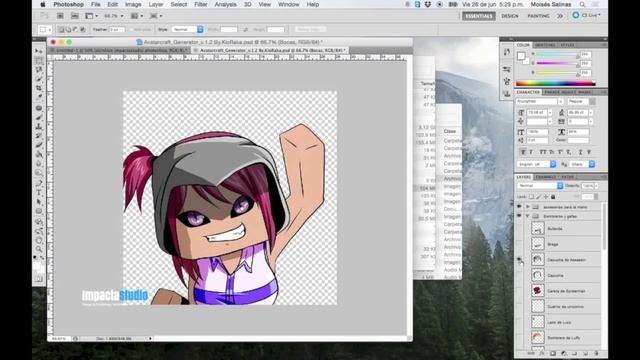The width and height of the screenshot is (640, 360).
Task: Open the marquee Style dropdown
Action: (187, 29)
